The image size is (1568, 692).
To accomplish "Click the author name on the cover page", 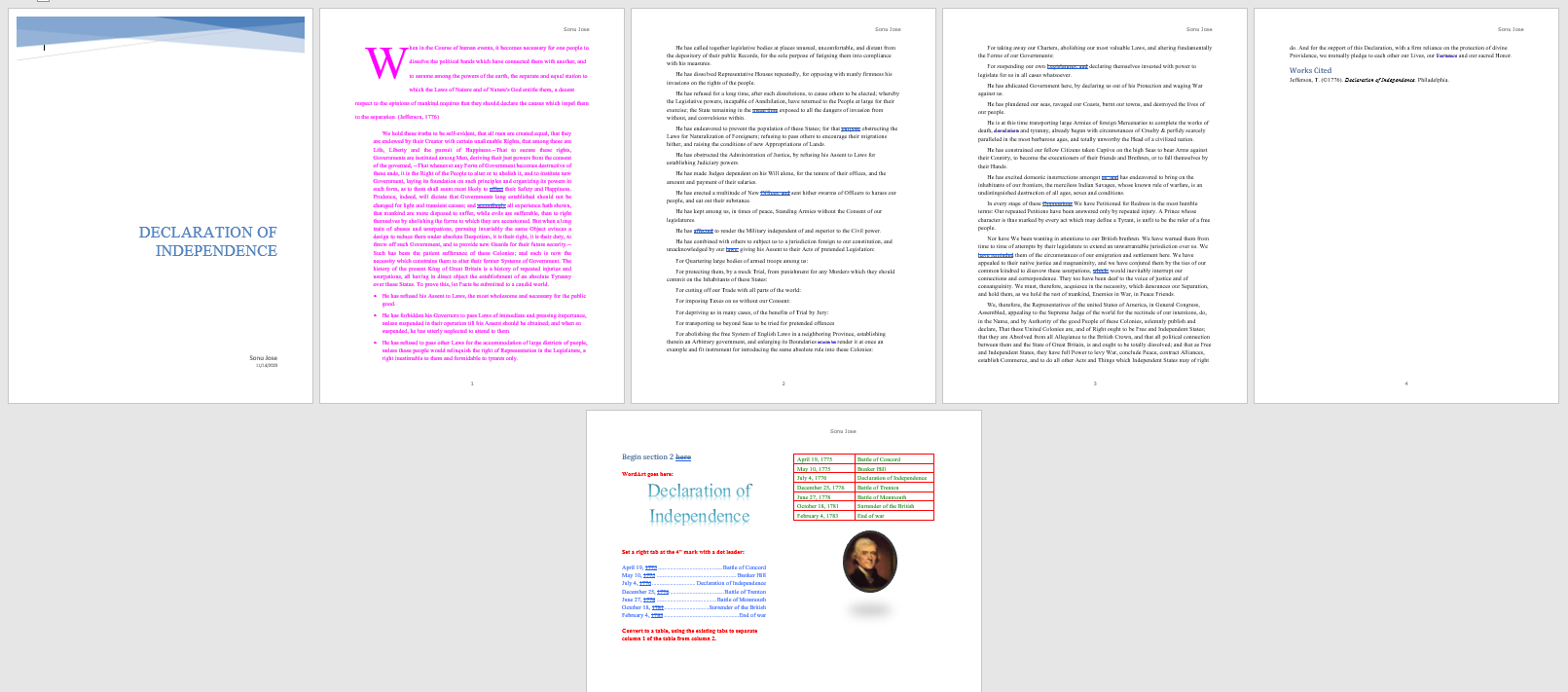I will click(x=263, y=358).
